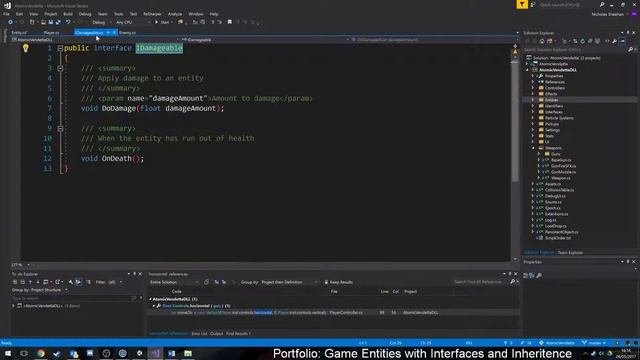Select the AtomicVendettaDLL project node
This screenshot has height=360, width=640.
click(x=557, y=70)
